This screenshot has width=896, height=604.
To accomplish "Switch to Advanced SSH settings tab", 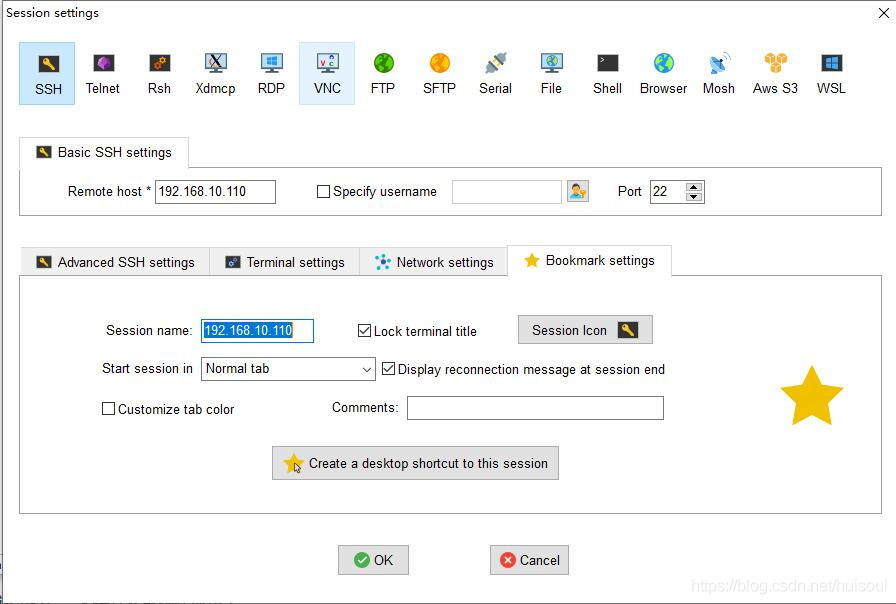I will pyautogui.click(x=115, y=262).
